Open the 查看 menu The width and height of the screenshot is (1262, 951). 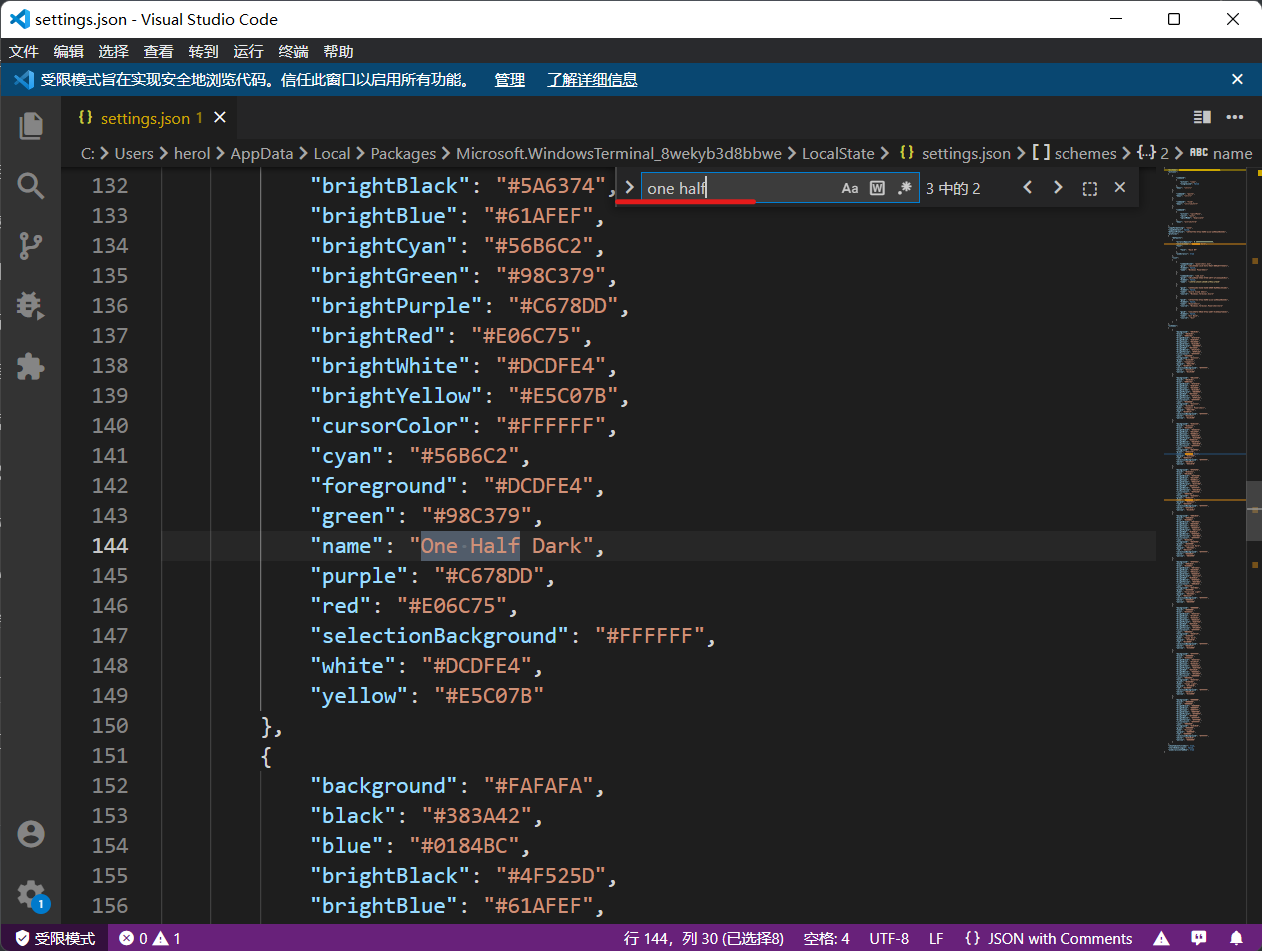[158, 51]
